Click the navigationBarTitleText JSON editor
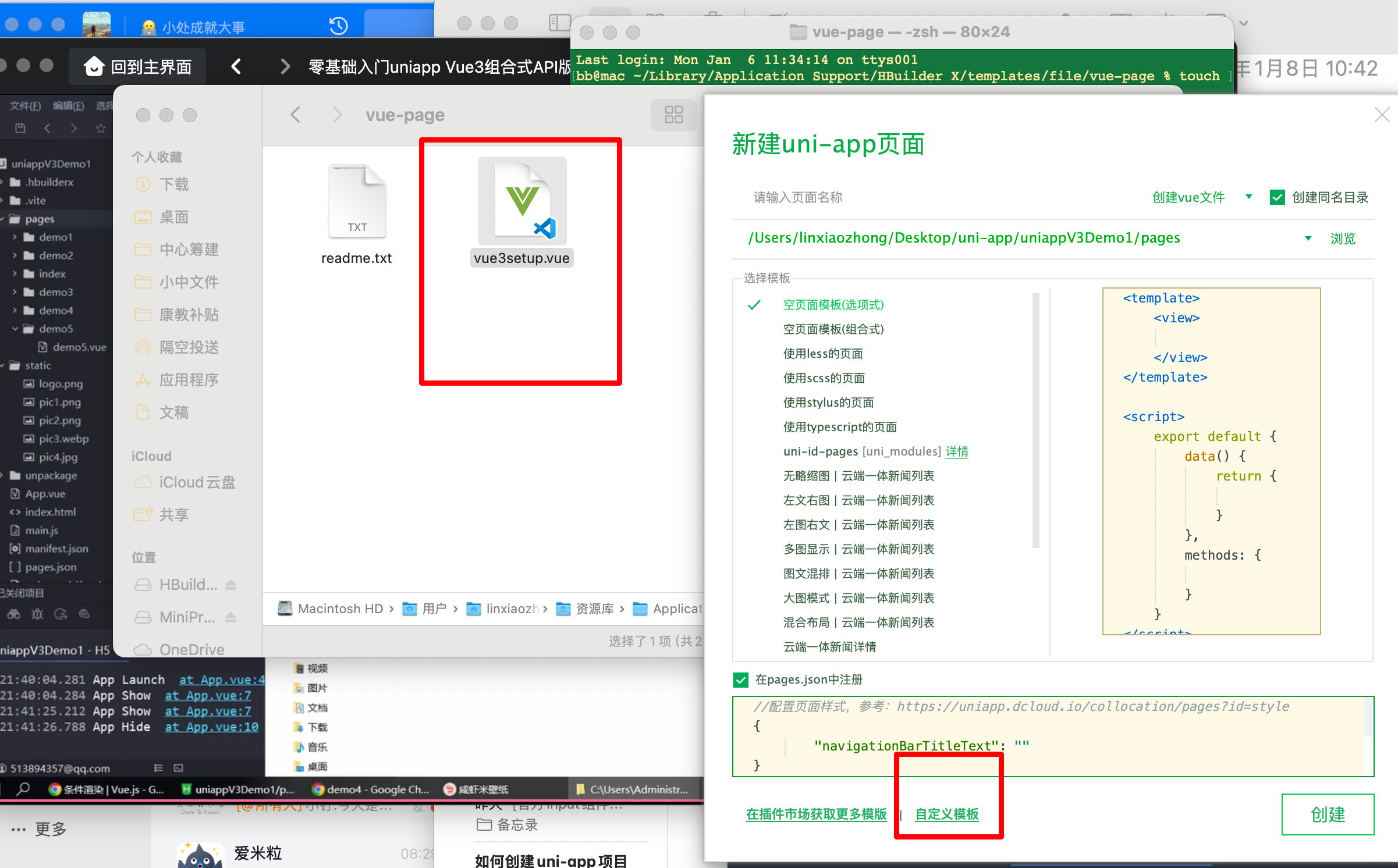This screenshot has width=1398, height=868. coord(1053,736)
